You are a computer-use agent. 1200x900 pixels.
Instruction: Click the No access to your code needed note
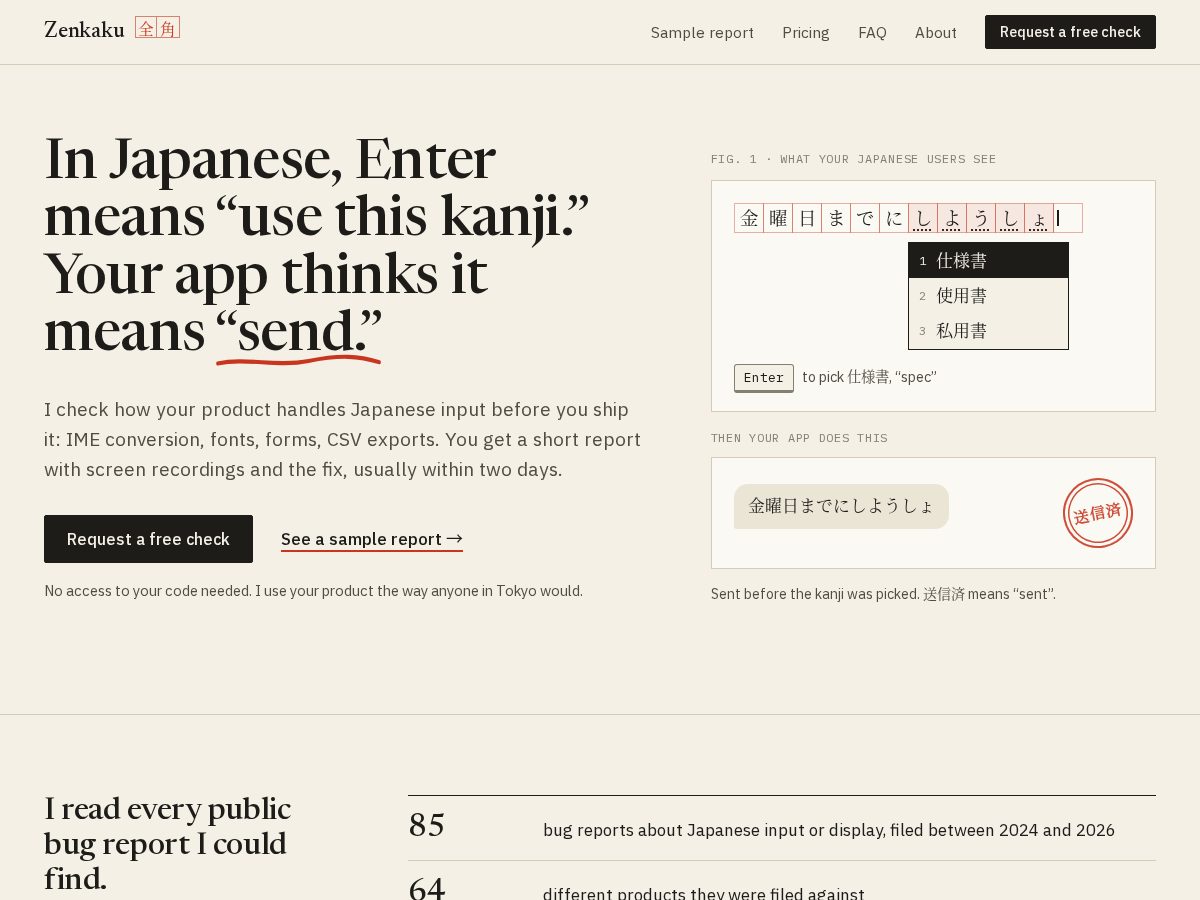pyautogui.click(x=313, y=591)
